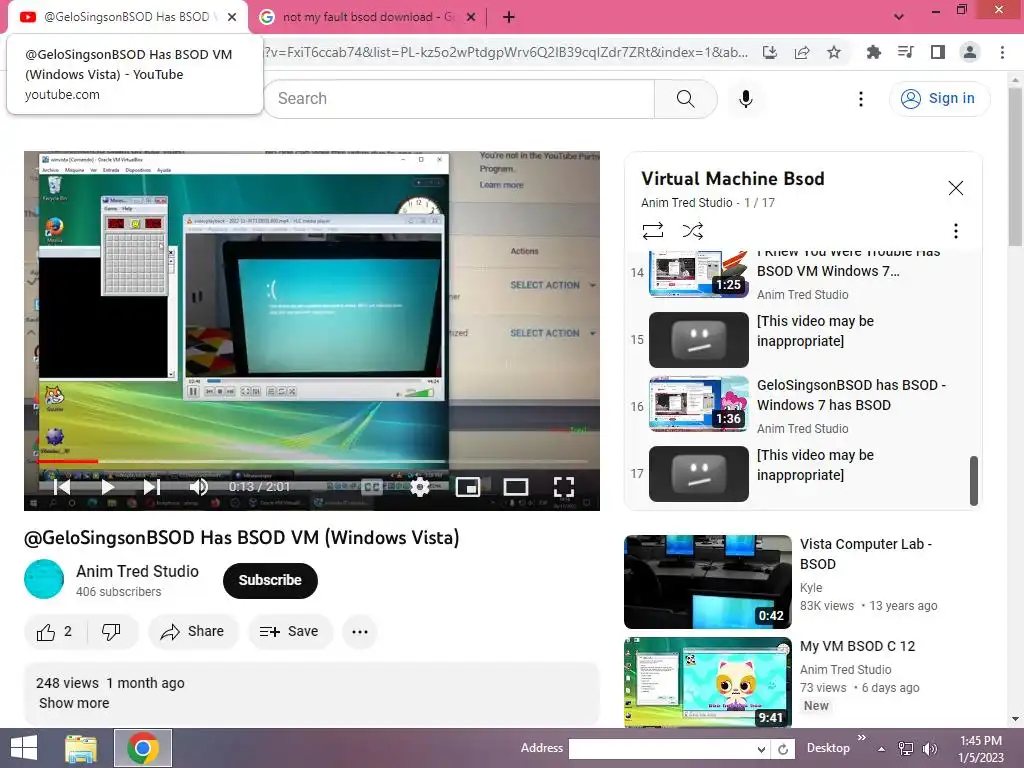The height and width of the screenshot is (768, 1024).
Task: Open Chrome tab search chevron
Action: tap(899, 17)
